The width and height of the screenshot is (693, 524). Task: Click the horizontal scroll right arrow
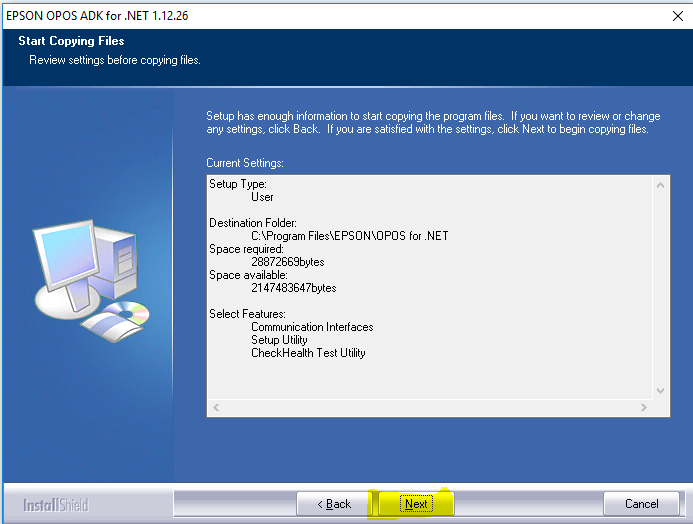click(x=644, y=407)
